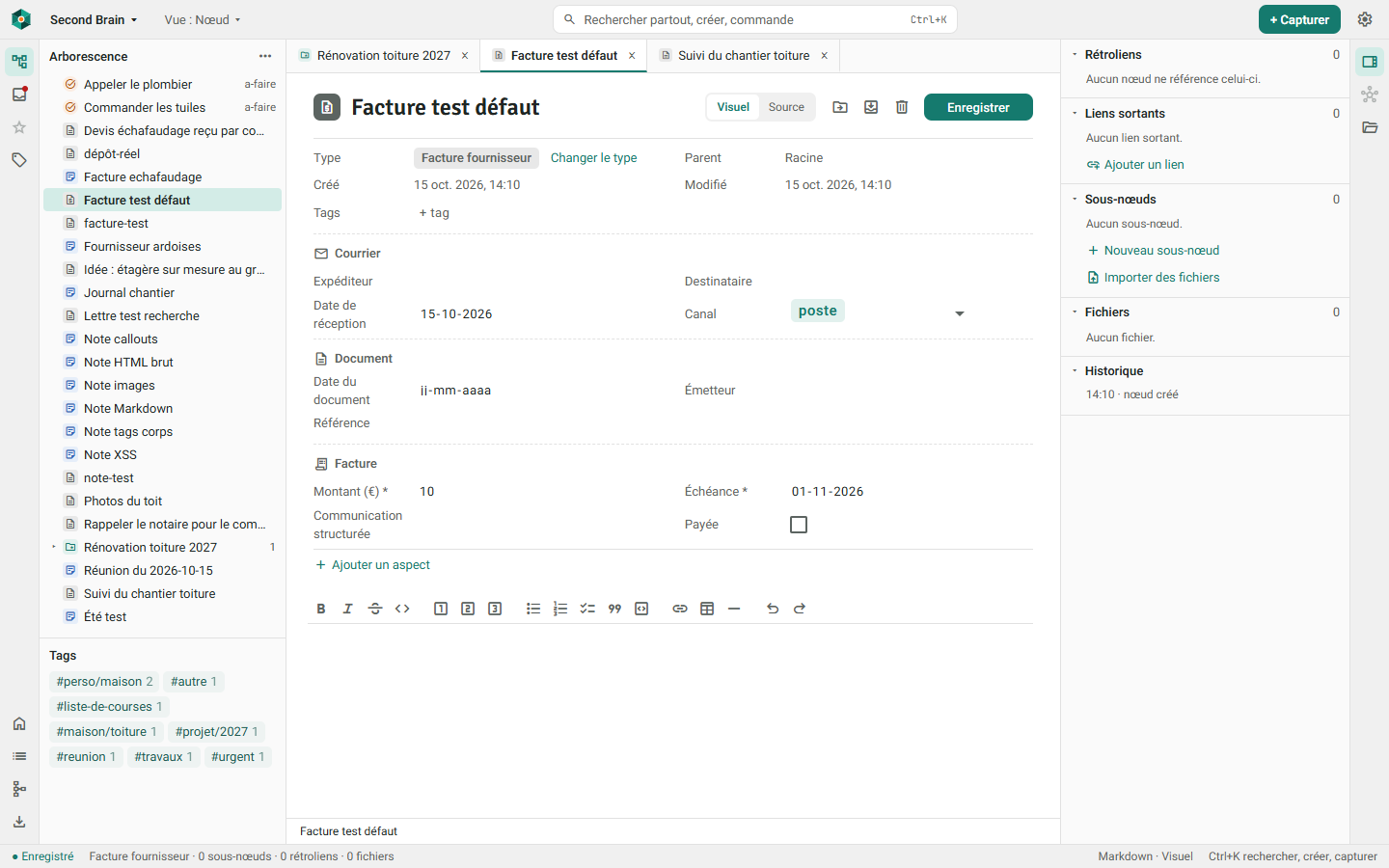Apply Heading 3 style
Image resolution: width=1389 pixels, height=868 pixels.
coord(495,609)
